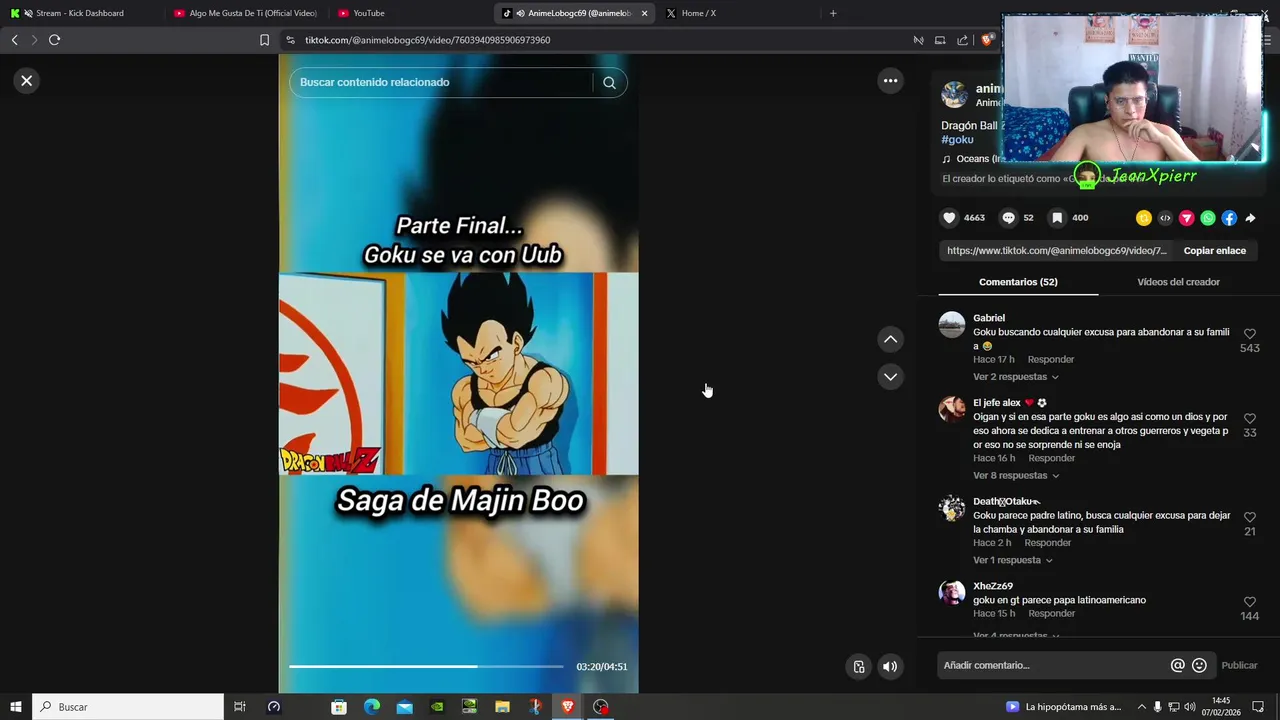Like Gabriel's comment
This screenshot has width=1280, height=720.
tap(1249, 334)
